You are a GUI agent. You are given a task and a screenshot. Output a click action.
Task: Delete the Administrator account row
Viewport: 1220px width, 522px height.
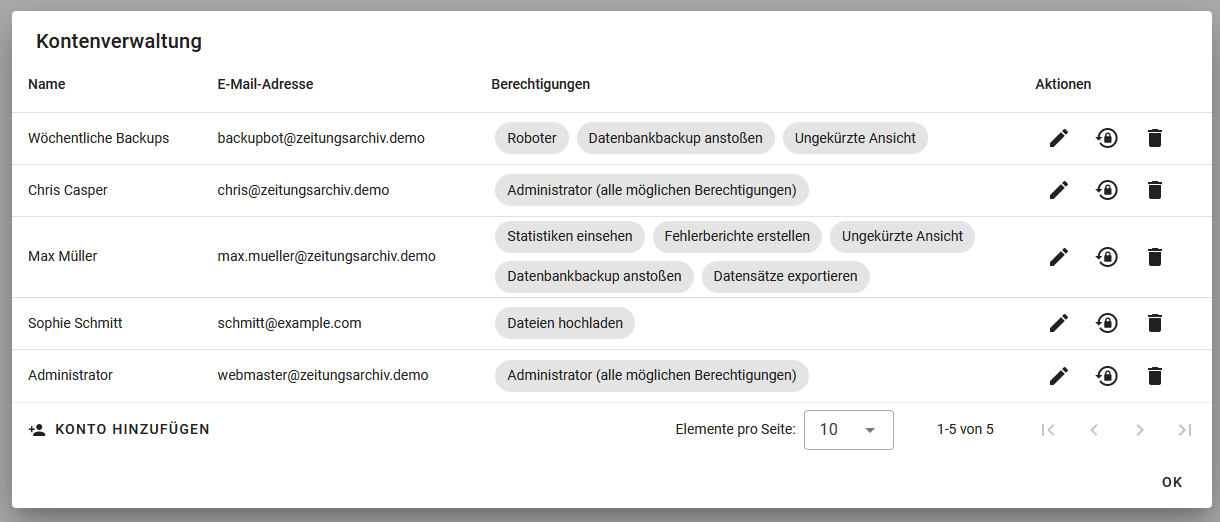pyautogui.click(x=1155, y=376)
